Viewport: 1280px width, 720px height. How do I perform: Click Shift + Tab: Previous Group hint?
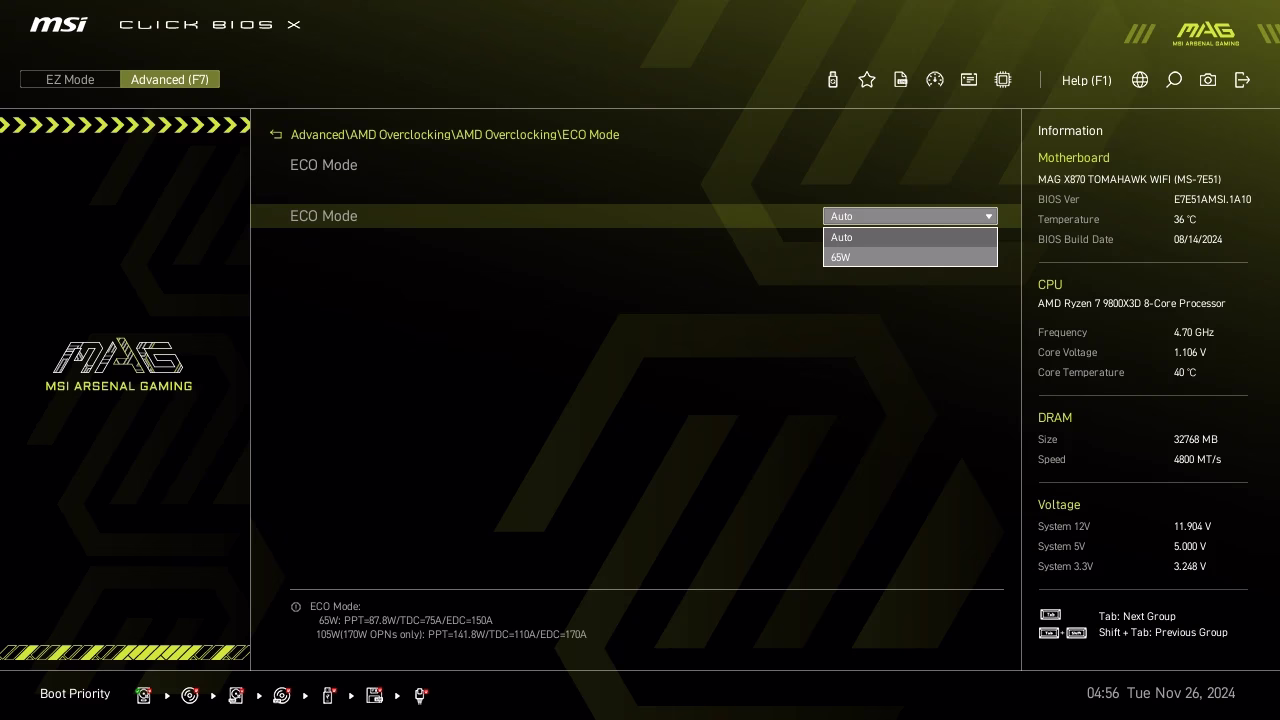[1163, 633]
